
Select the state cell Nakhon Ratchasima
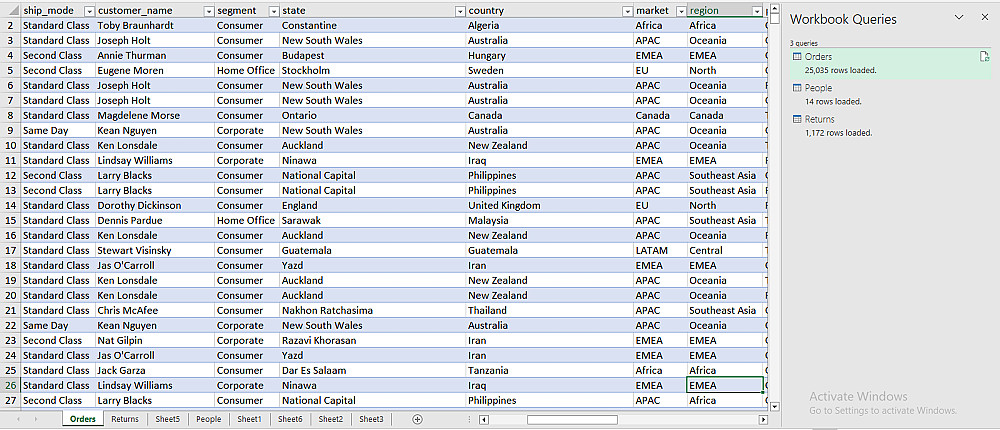point(373,310)
